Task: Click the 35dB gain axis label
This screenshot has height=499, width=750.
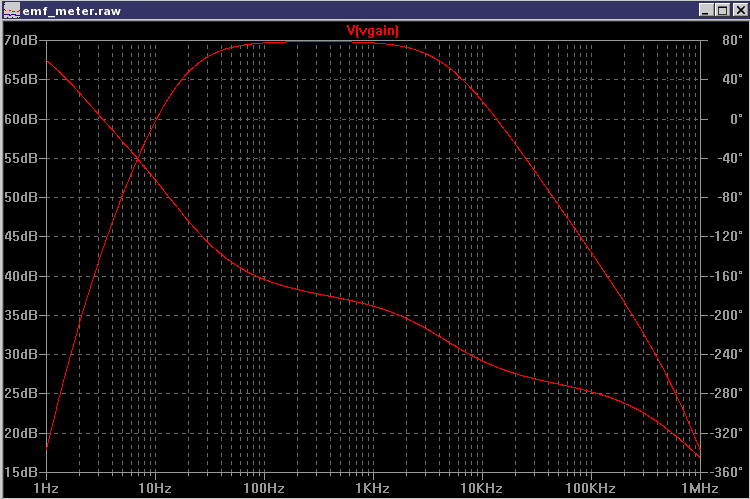Action: (x=21, y=315)
